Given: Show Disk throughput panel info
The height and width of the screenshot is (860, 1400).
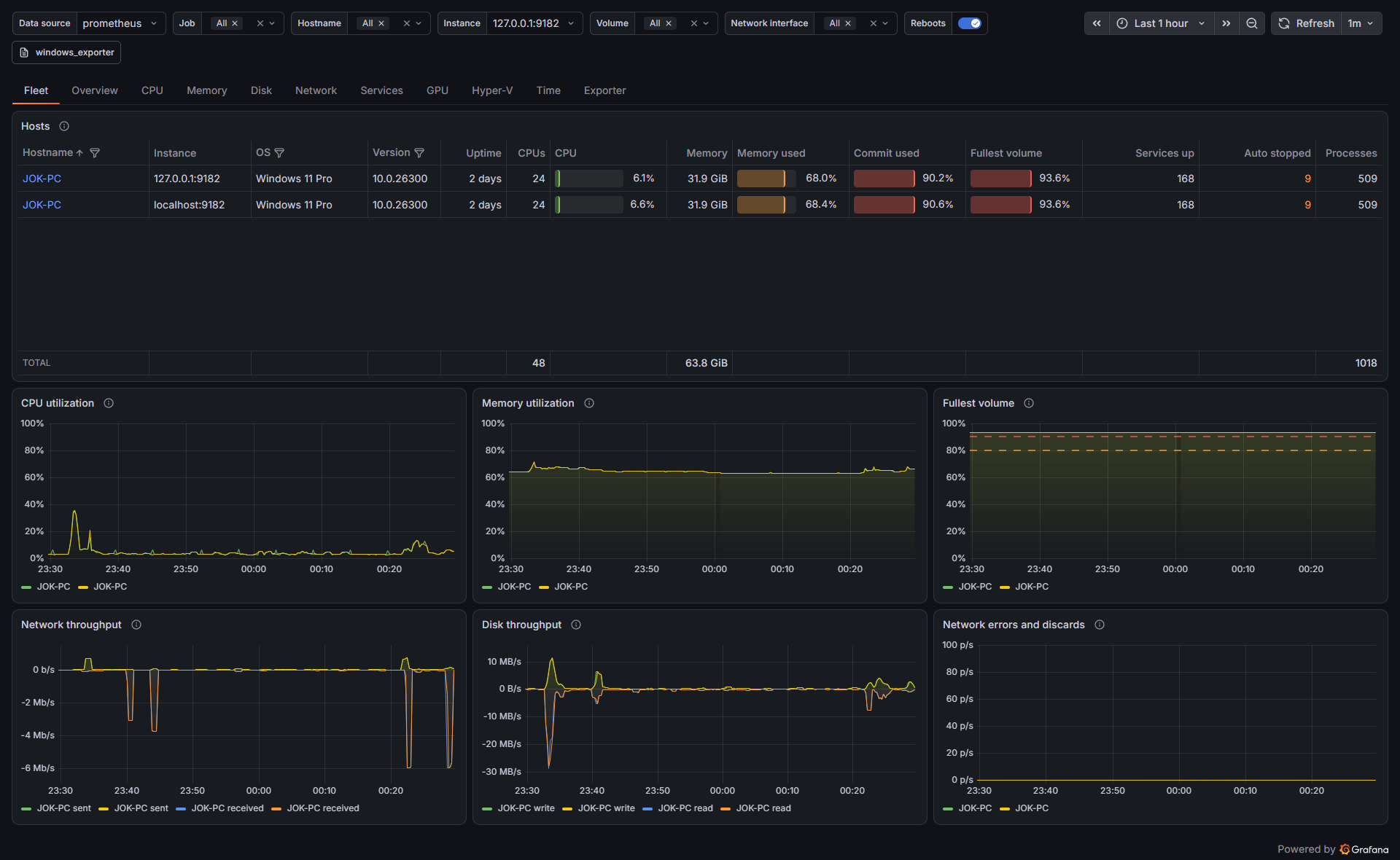Looking at the screenshot, I should [576, 625].
